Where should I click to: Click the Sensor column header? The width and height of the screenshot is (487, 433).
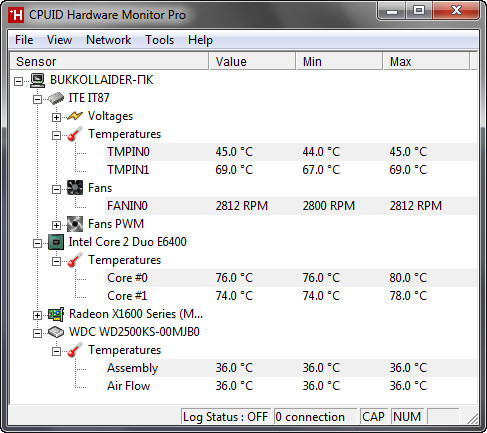[x=109, y=62]
